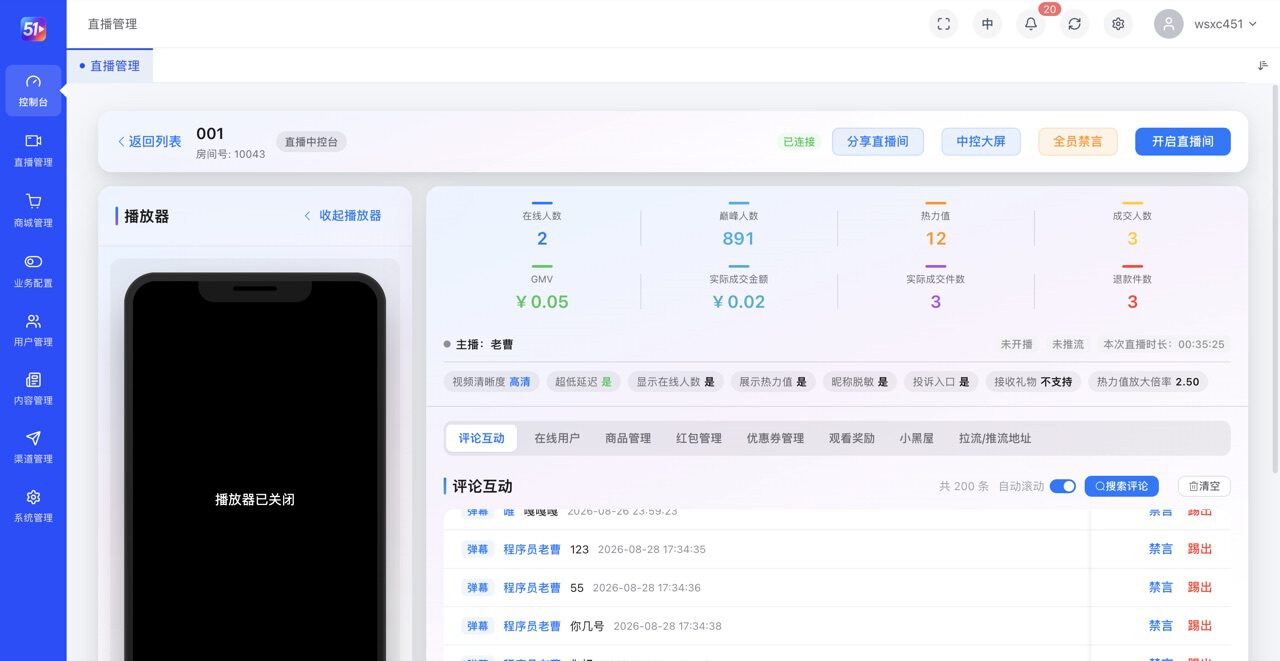
Task: Click the 接收礼物 不支持 tag
Action: coord(1033,382)
